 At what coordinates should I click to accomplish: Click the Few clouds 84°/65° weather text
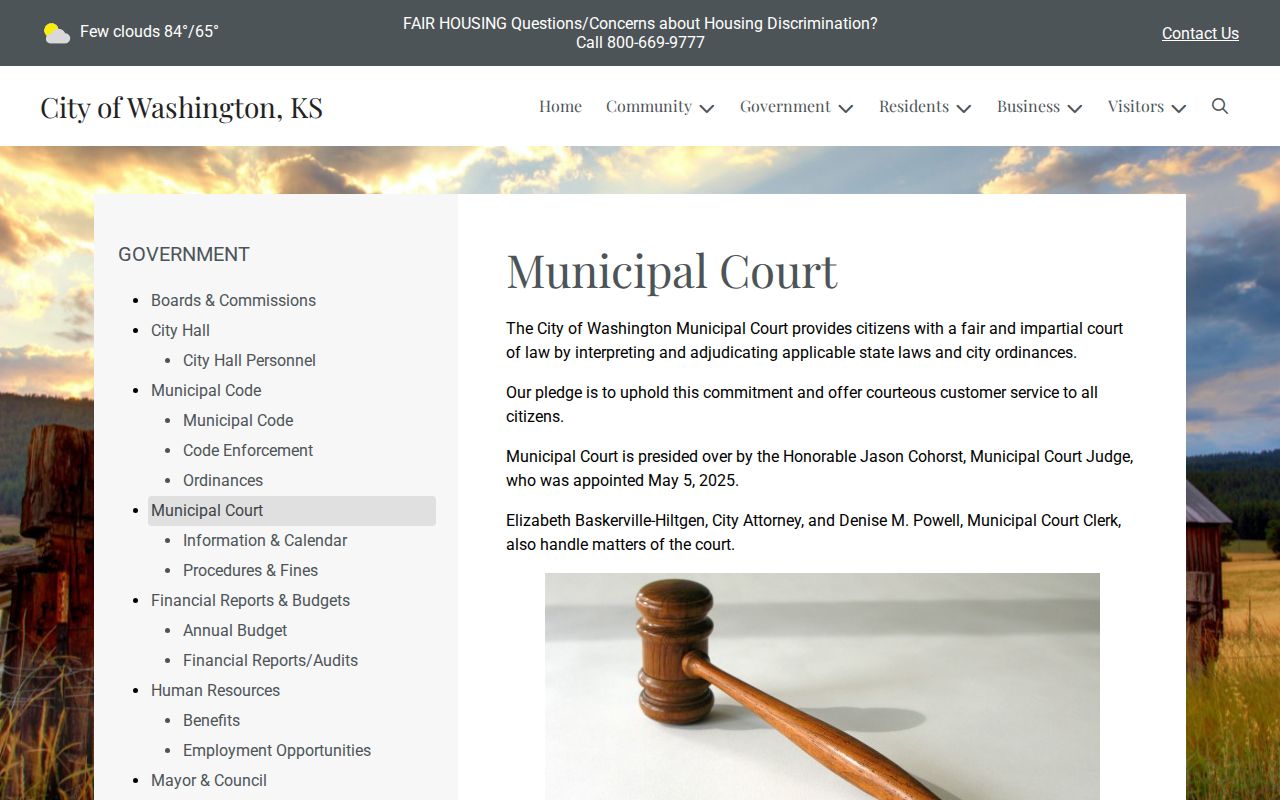point(149,31)
